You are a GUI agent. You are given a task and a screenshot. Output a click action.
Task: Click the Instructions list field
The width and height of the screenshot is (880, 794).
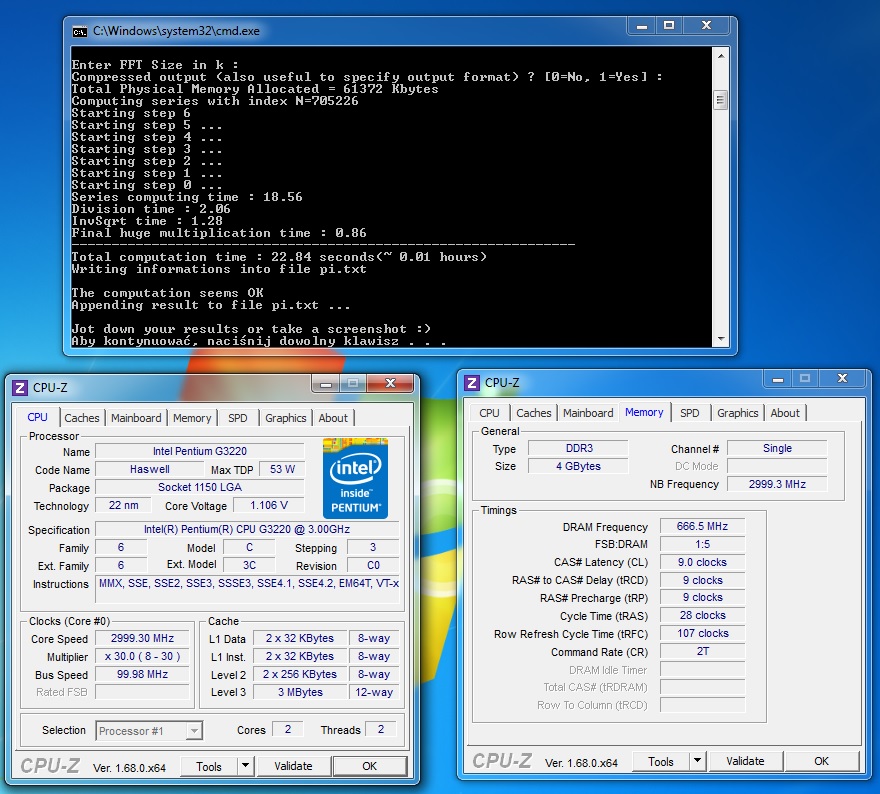(x=248, y=590)
